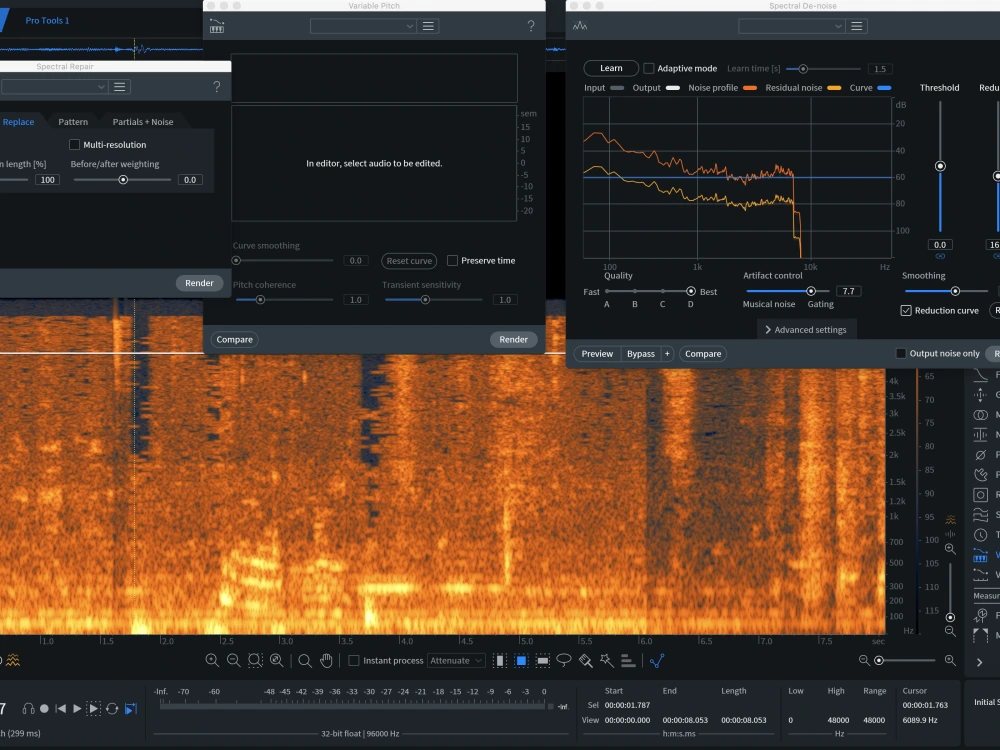Set Quality to stop A
This screenshot has width=1000, height=750.
pyautogui.click(x=607, y=291)
